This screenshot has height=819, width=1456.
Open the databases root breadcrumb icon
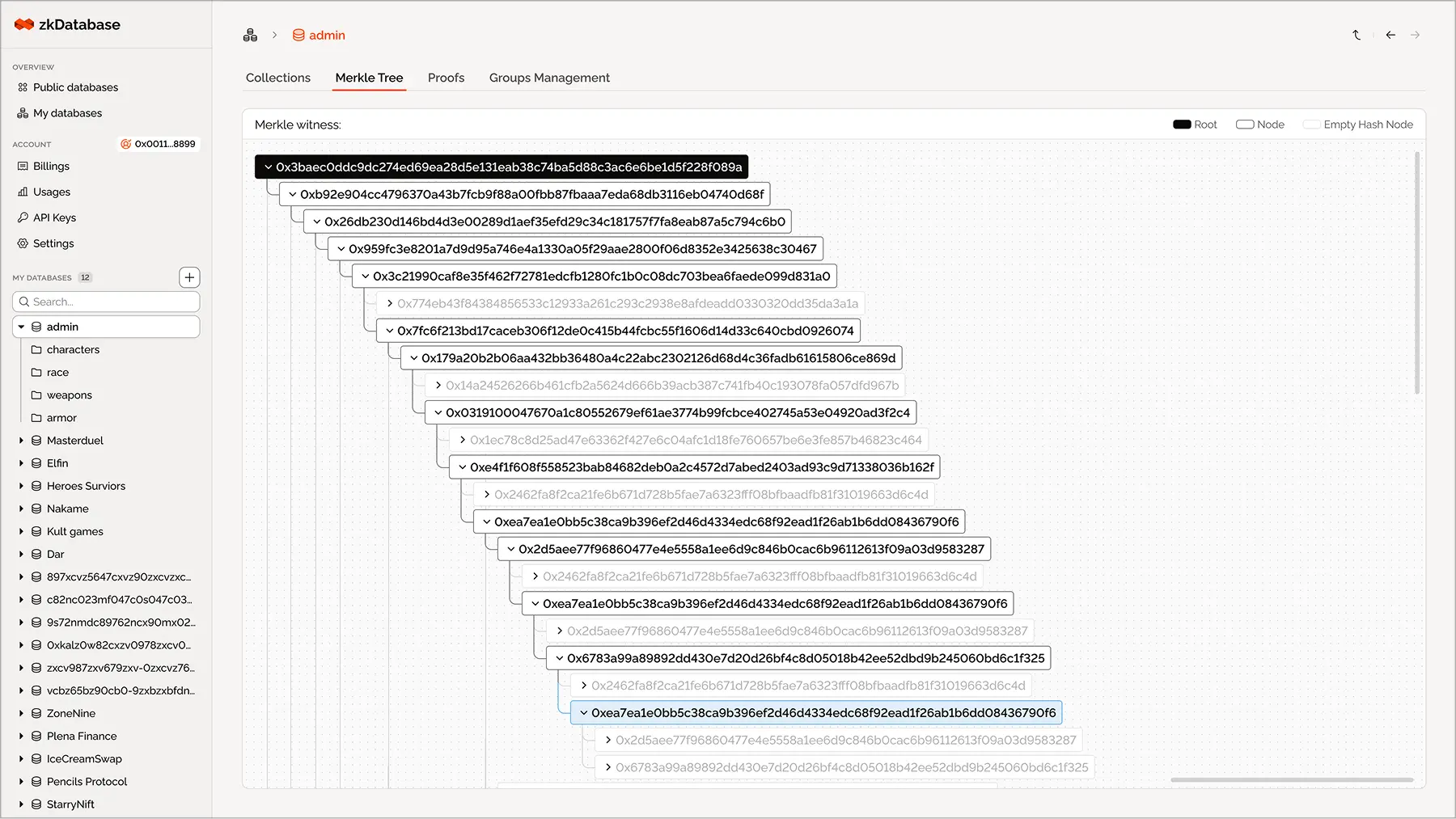pos(250,35)
